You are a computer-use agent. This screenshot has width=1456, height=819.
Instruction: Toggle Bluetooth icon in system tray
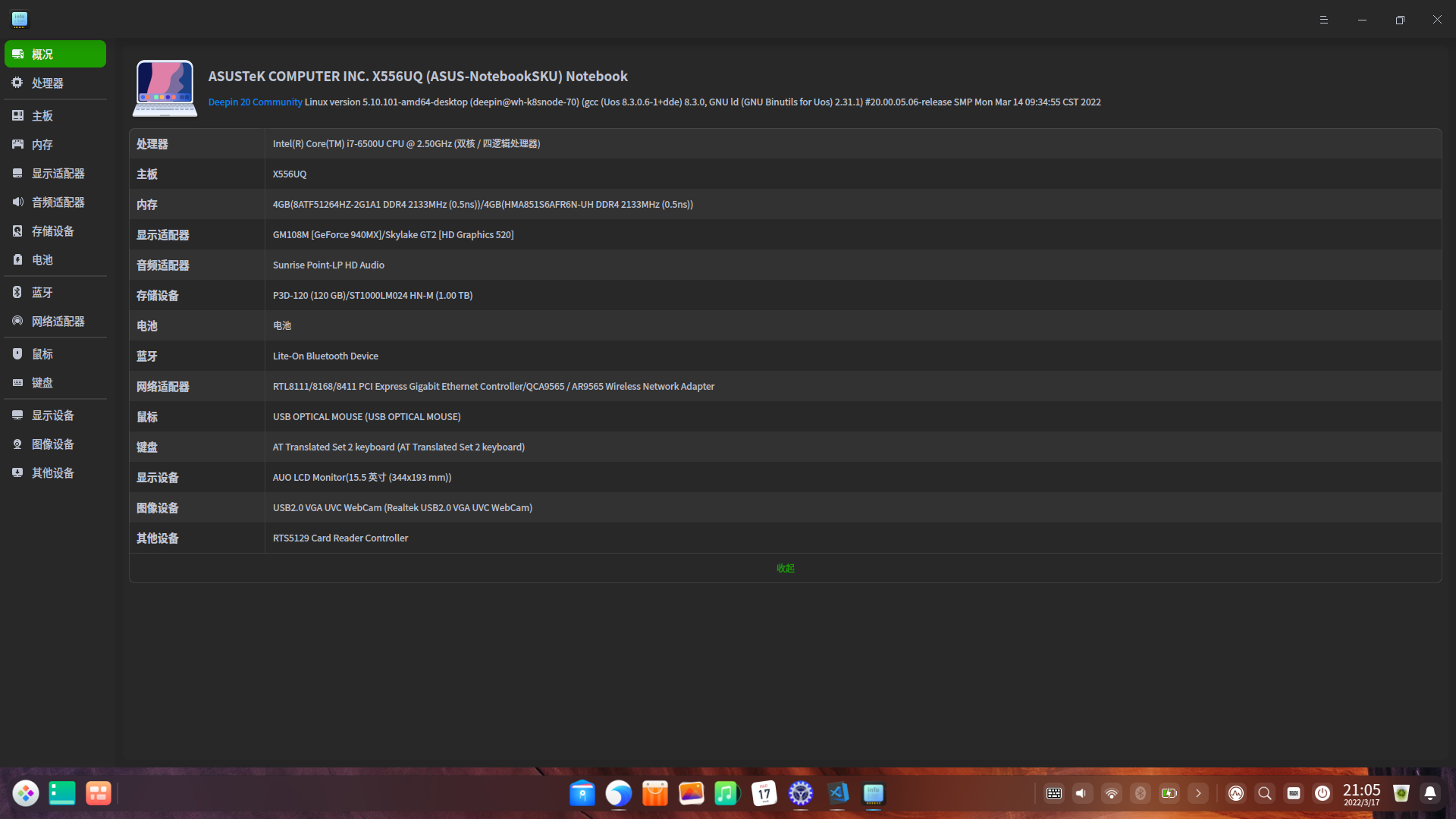[1140, 793]
